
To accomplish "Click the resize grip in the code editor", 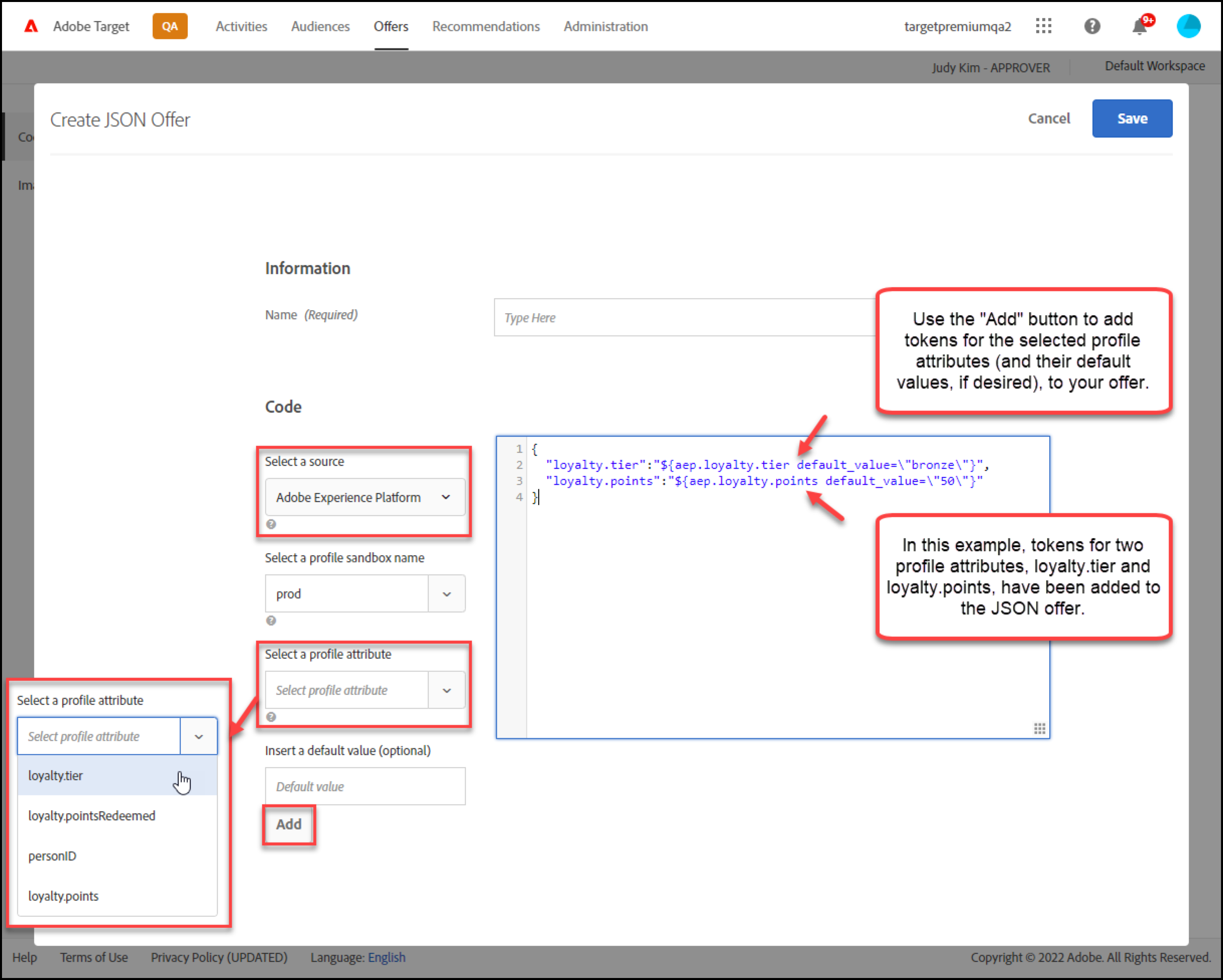I will pyautogui.click(x=1039, y=729).
